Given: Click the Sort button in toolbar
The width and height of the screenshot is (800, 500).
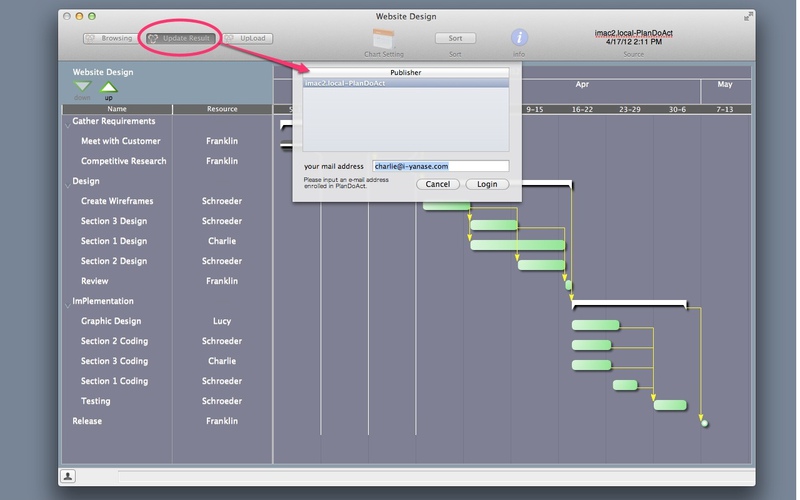Looking at the screenshot, I should (x=455, y=38).
